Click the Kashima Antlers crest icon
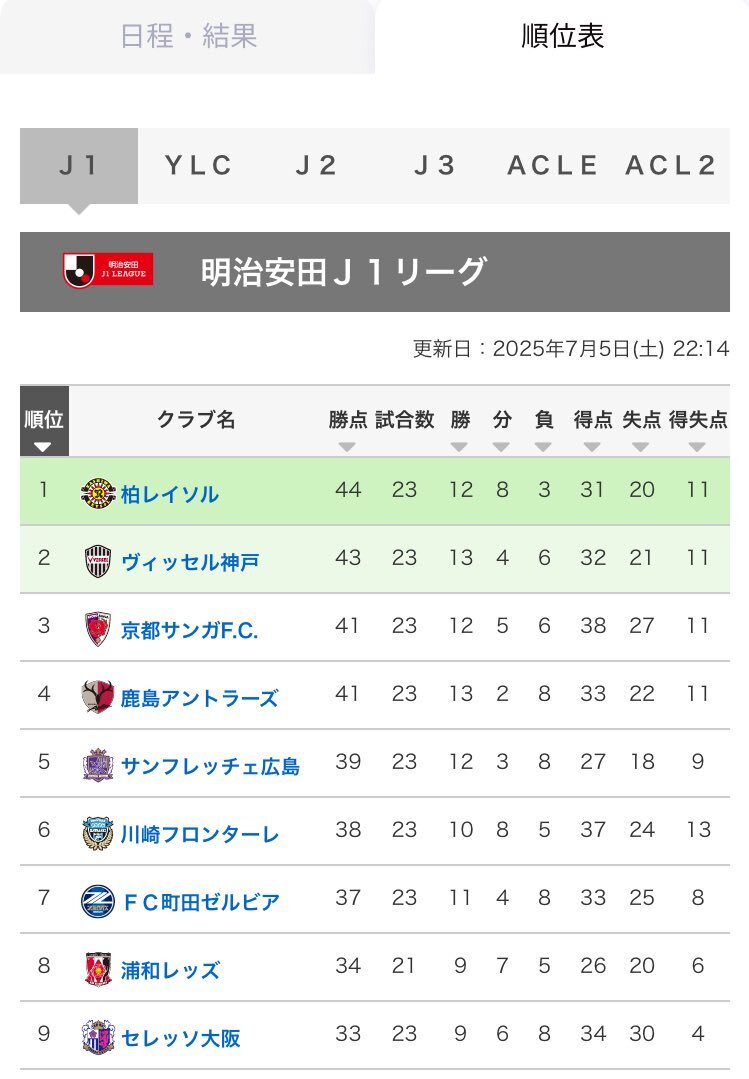Viewport: 749px width, 1079px height. [98, 696]
